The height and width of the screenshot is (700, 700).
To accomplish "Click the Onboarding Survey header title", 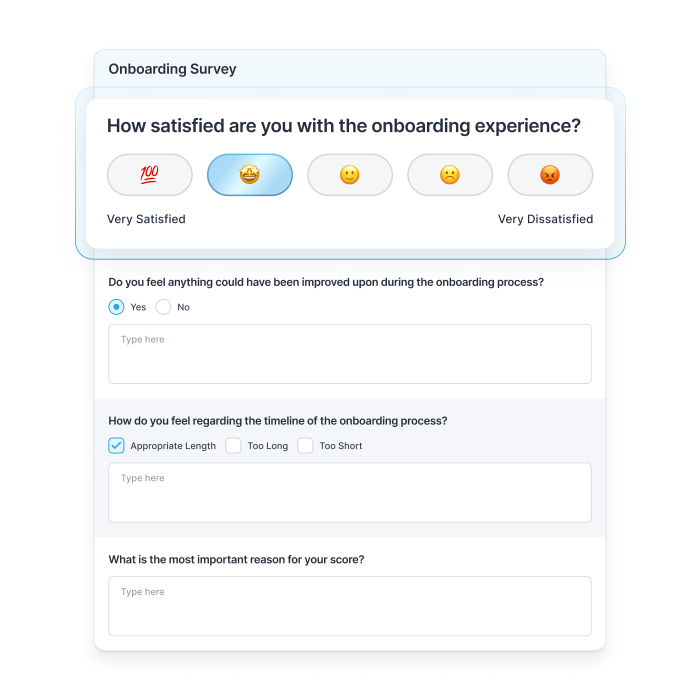I will (x=172, y=69).
